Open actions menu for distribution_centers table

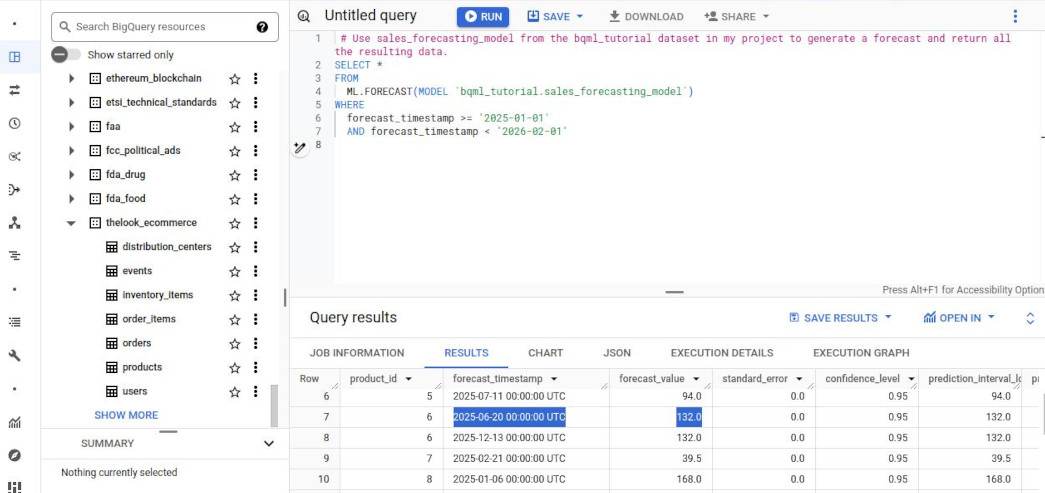[255, 247]
